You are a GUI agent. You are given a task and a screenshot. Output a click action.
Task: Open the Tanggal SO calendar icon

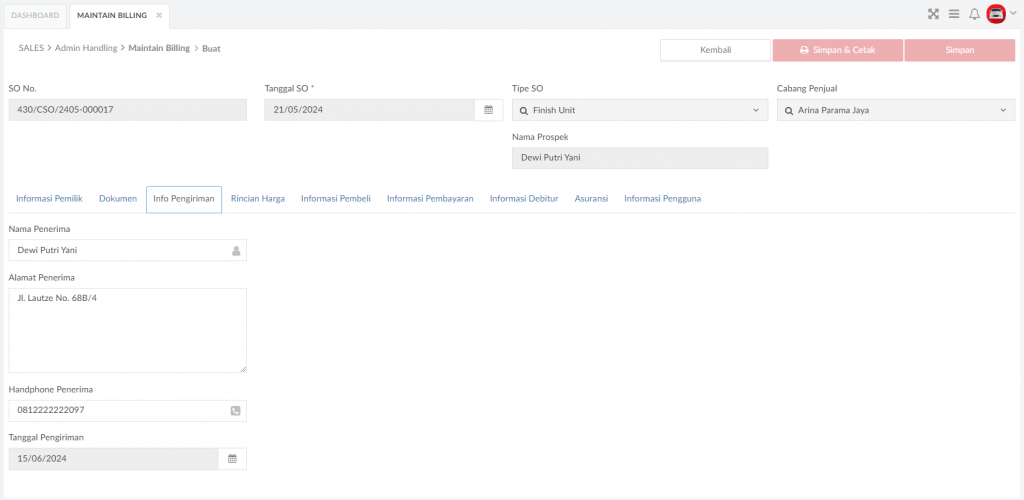click(x=488, y=110)
